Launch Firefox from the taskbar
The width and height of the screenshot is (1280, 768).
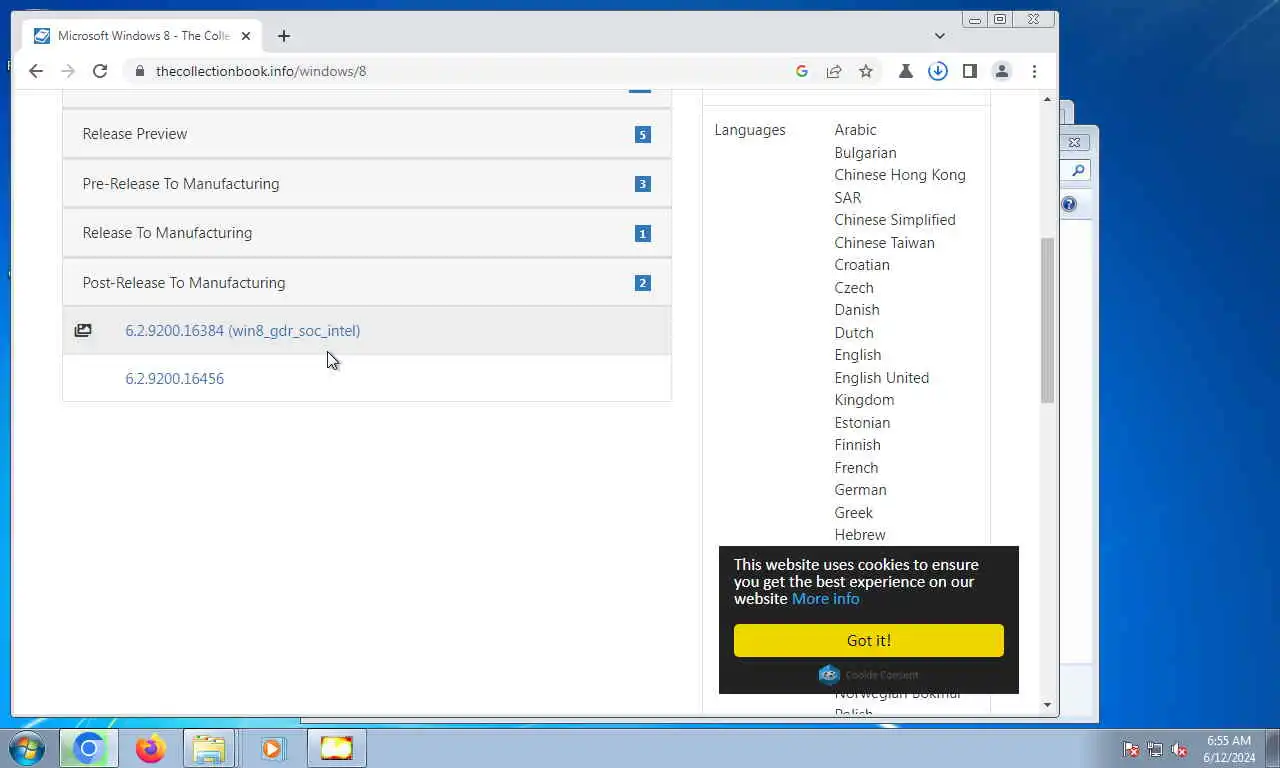pos(150,748)
